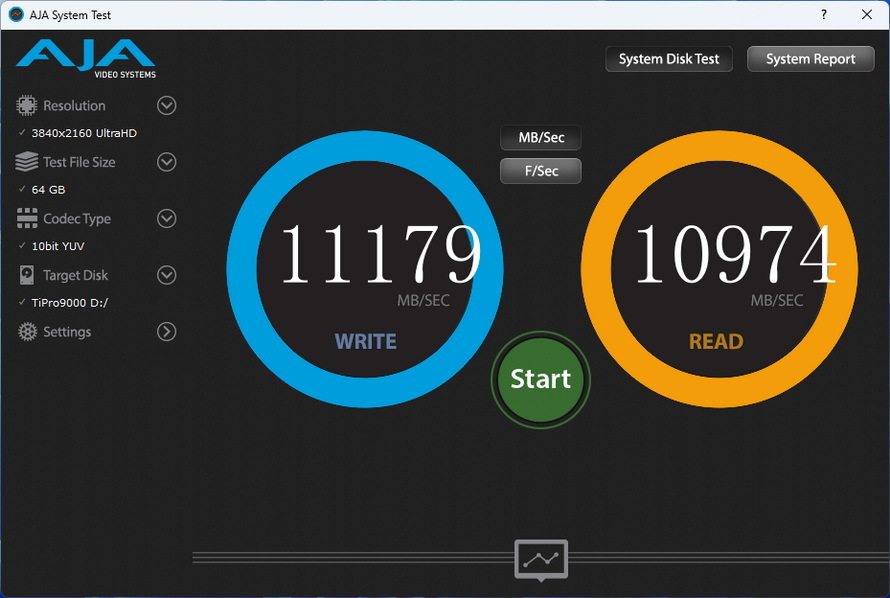This screenshot has width=890, height=598.
Task: Open the graph view icon at bottom
Action: point(541,559)
